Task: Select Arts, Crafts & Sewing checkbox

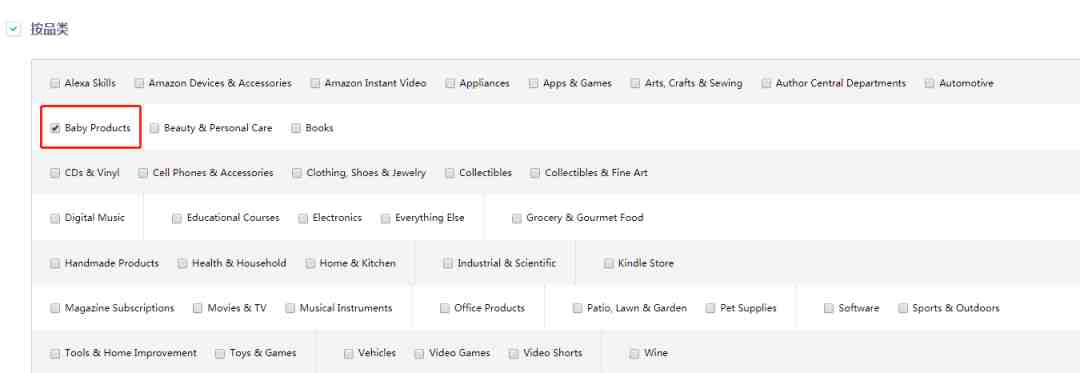Action: pyautogui.click(x=635, y=83)
